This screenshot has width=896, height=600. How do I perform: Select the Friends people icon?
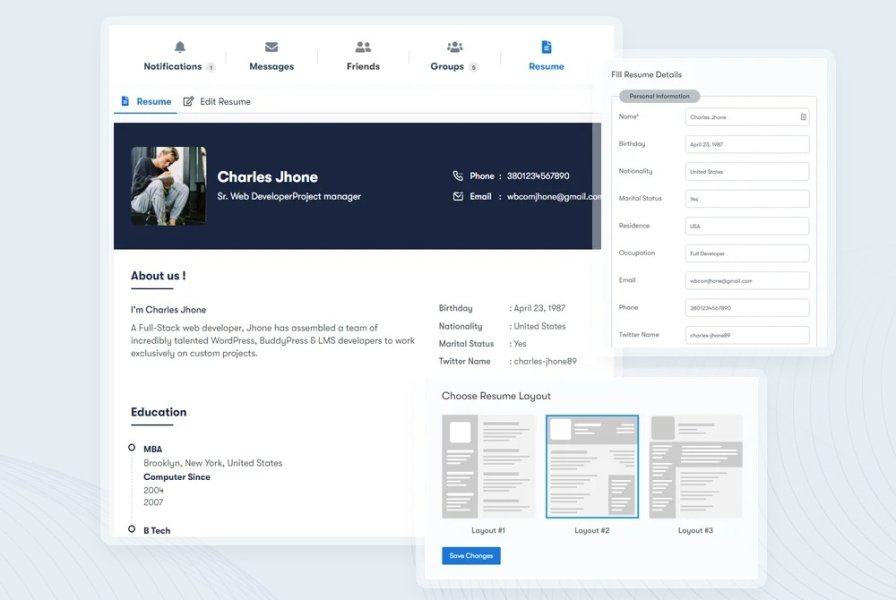click(x=362, y=46)
